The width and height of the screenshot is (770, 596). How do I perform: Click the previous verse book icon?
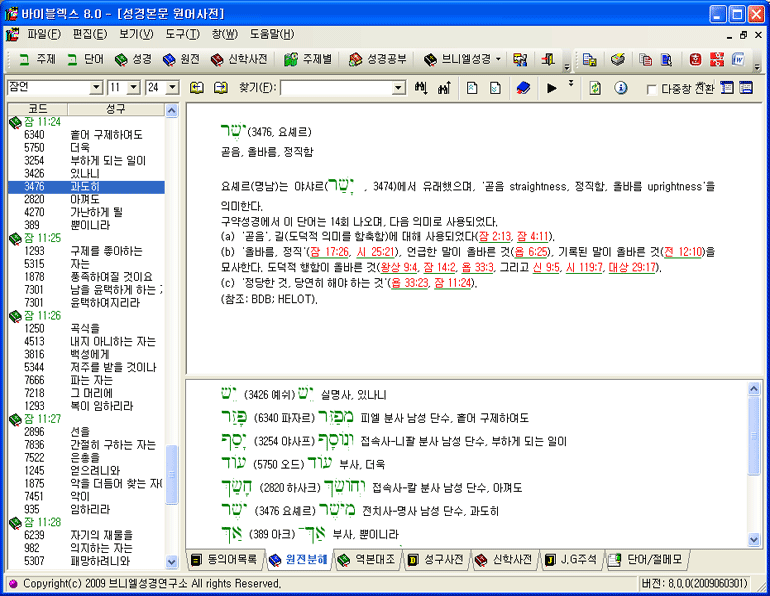[197, 88]
